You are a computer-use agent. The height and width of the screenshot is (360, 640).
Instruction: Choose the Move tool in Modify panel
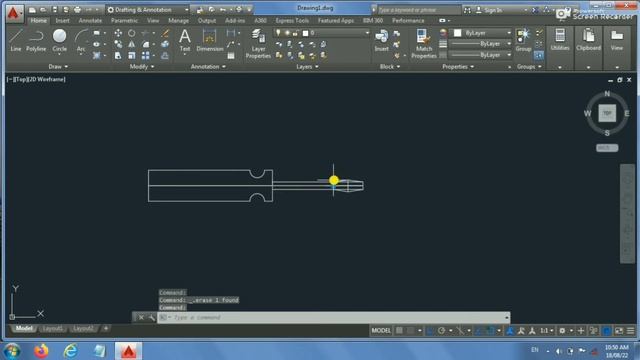(118, 33)
